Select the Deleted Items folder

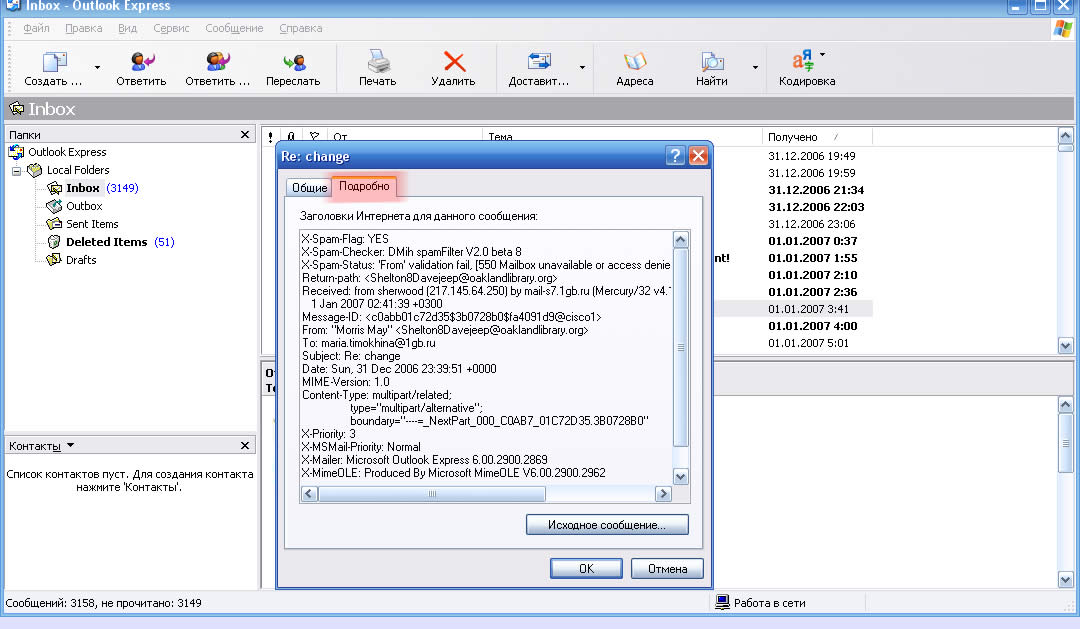pyautogui.click(x=106, y=242)
